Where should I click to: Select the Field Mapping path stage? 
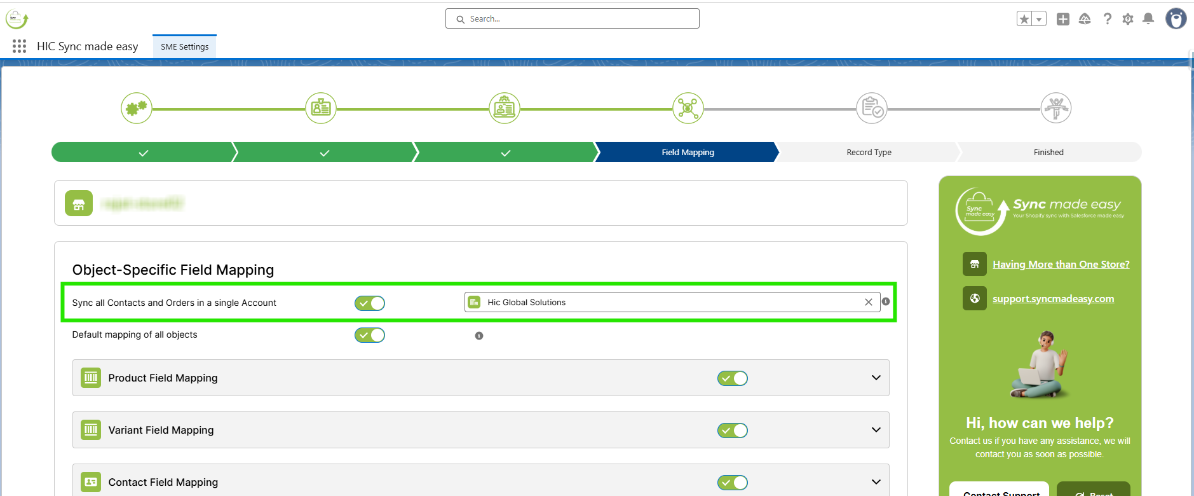(x=687, y=152)
